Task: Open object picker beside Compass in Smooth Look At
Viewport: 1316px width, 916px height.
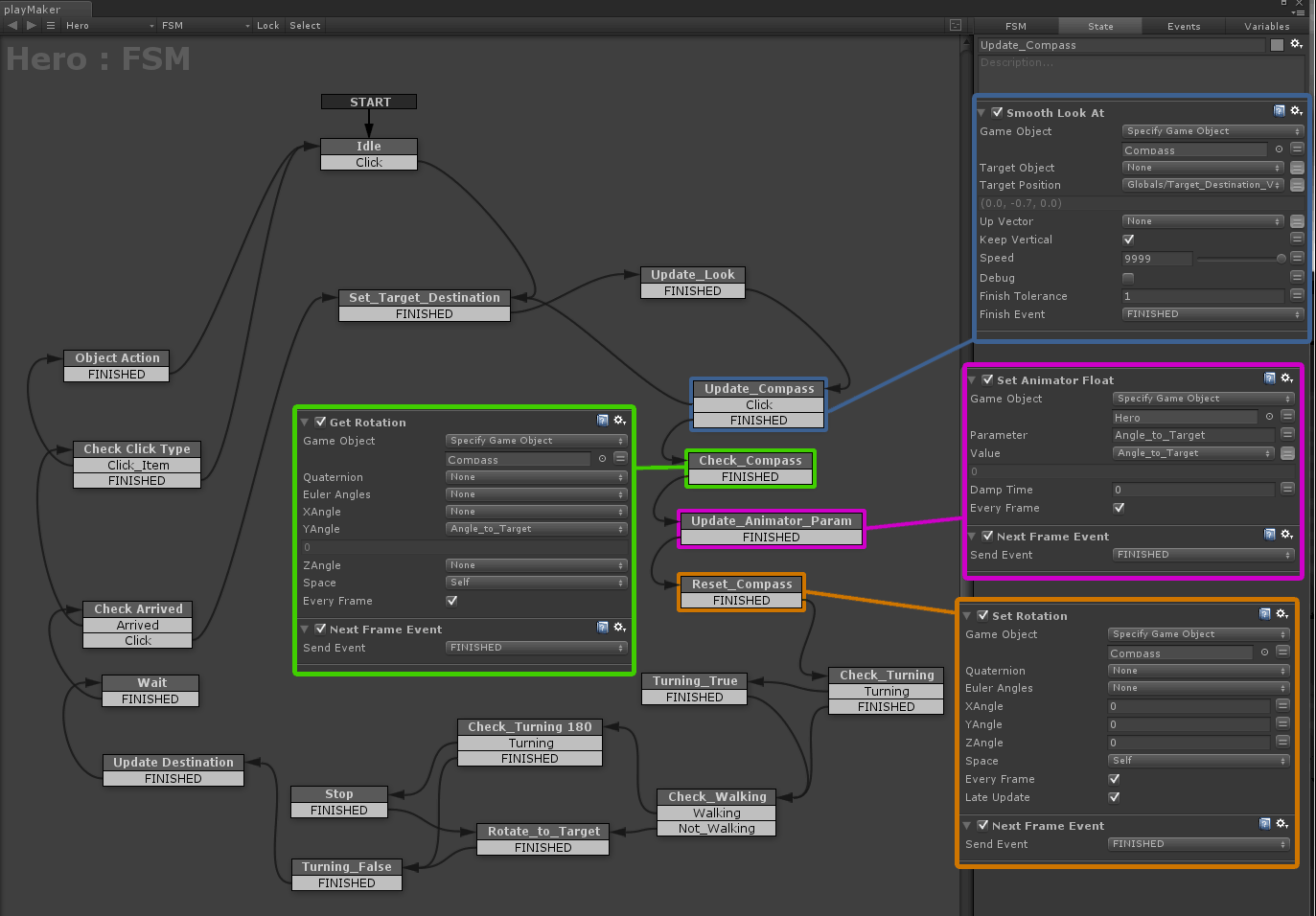Action: tap(1279, 149)
